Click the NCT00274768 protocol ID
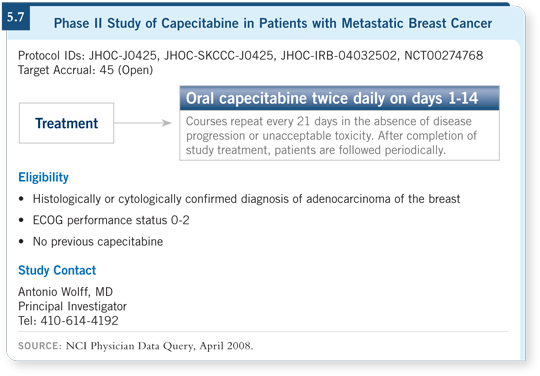Image resolution: width=540 pixels, height=376 pixels. (444, 55)
